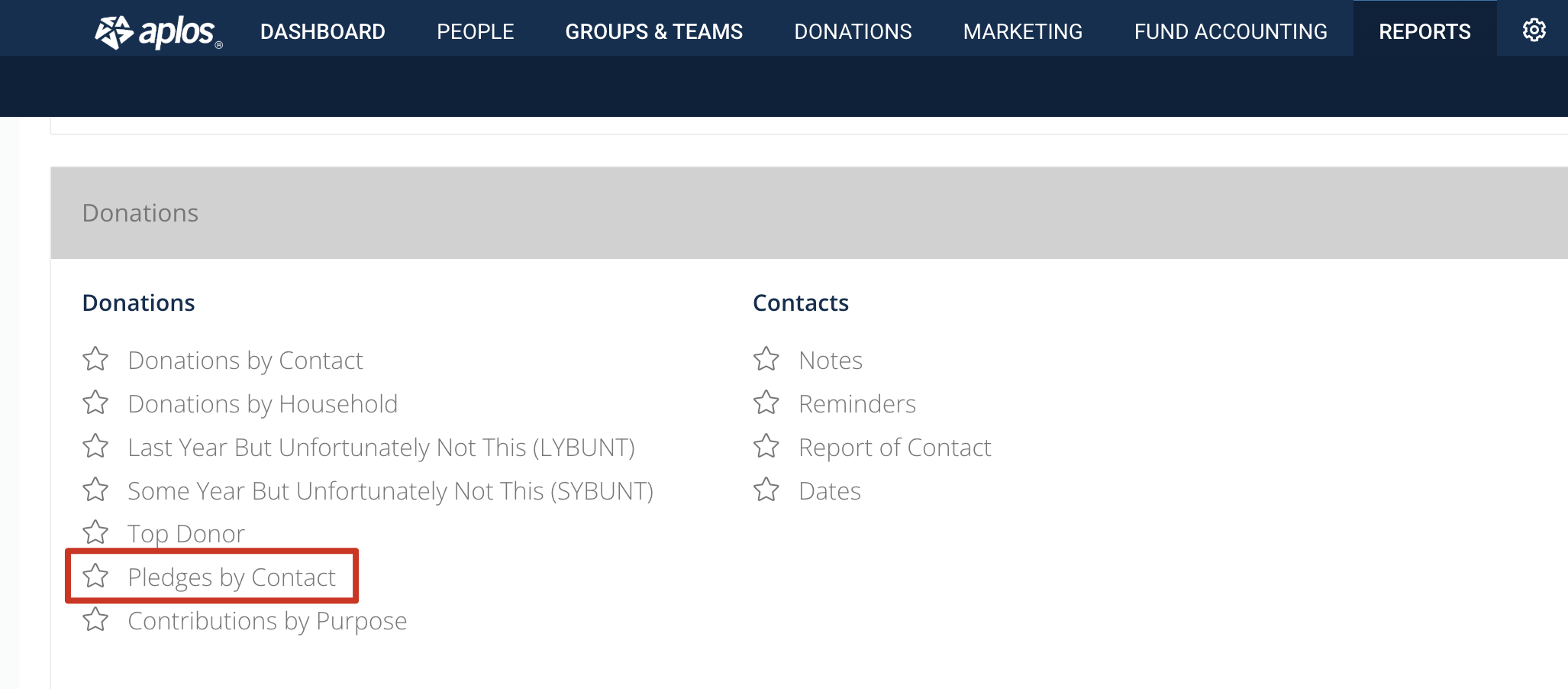Star the Donations by Household report
Image resolution: width=1568 pixels, height=689 pixels.
coord(95,403)
